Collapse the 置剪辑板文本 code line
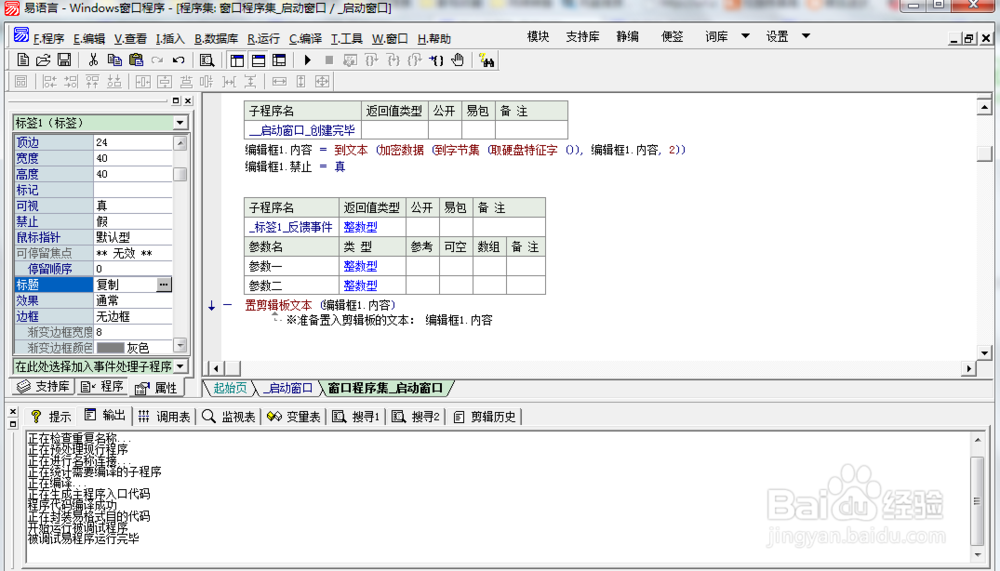This screenshot has width=1000, height=571. 227,305
